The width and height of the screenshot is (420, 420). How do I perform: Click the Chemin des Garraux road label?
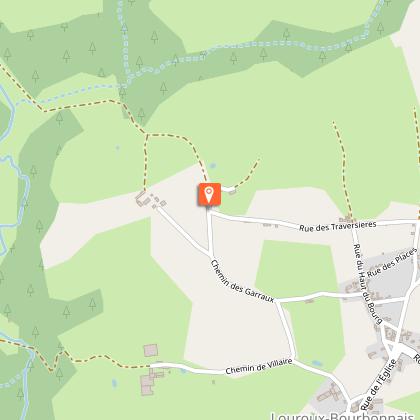pos(242,282)
